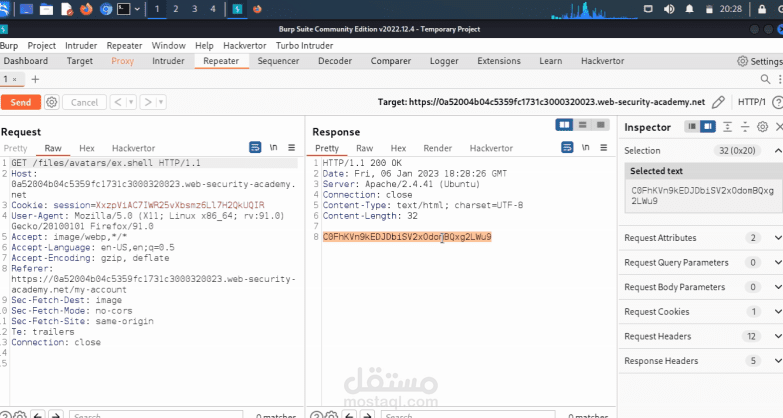This screenshot has height=418, width=783.
Task: Click the lock screen icon in panel
Action: point(762,9)
